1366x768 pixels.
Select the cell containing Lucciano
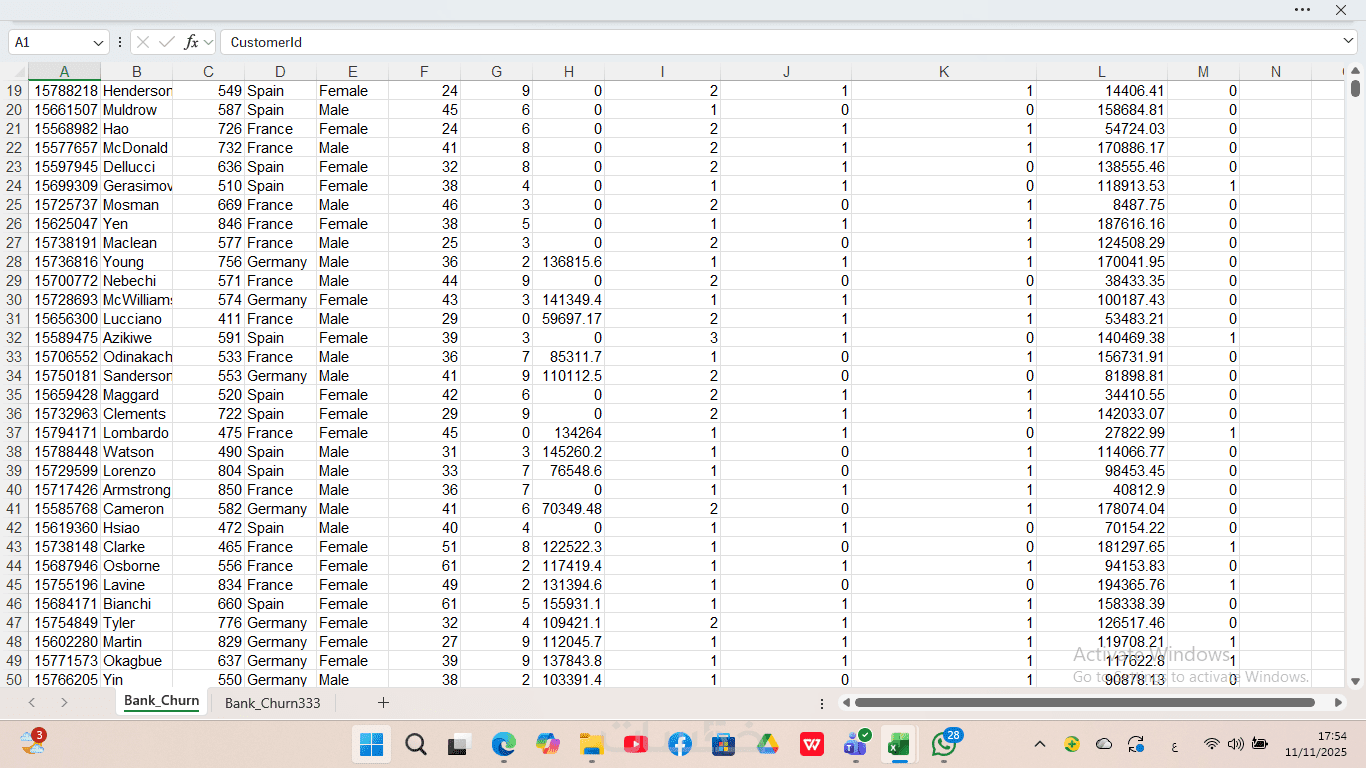[x=137, y=319]
